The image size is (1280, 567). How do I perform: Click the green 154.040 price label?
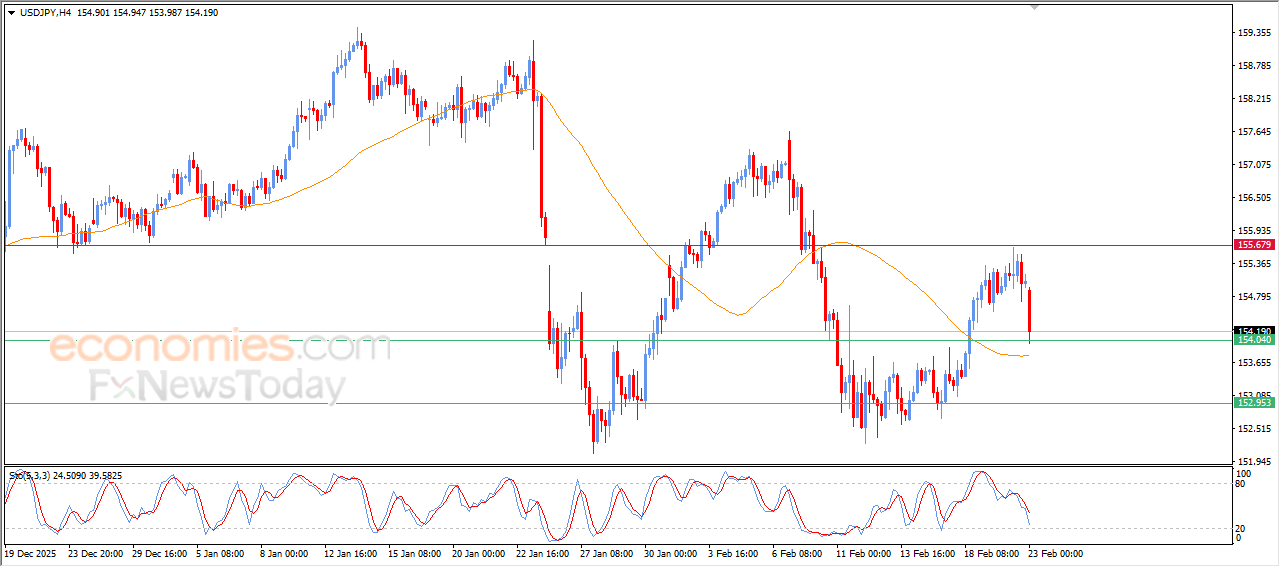pyautogui.click(x=1253, y=340)
